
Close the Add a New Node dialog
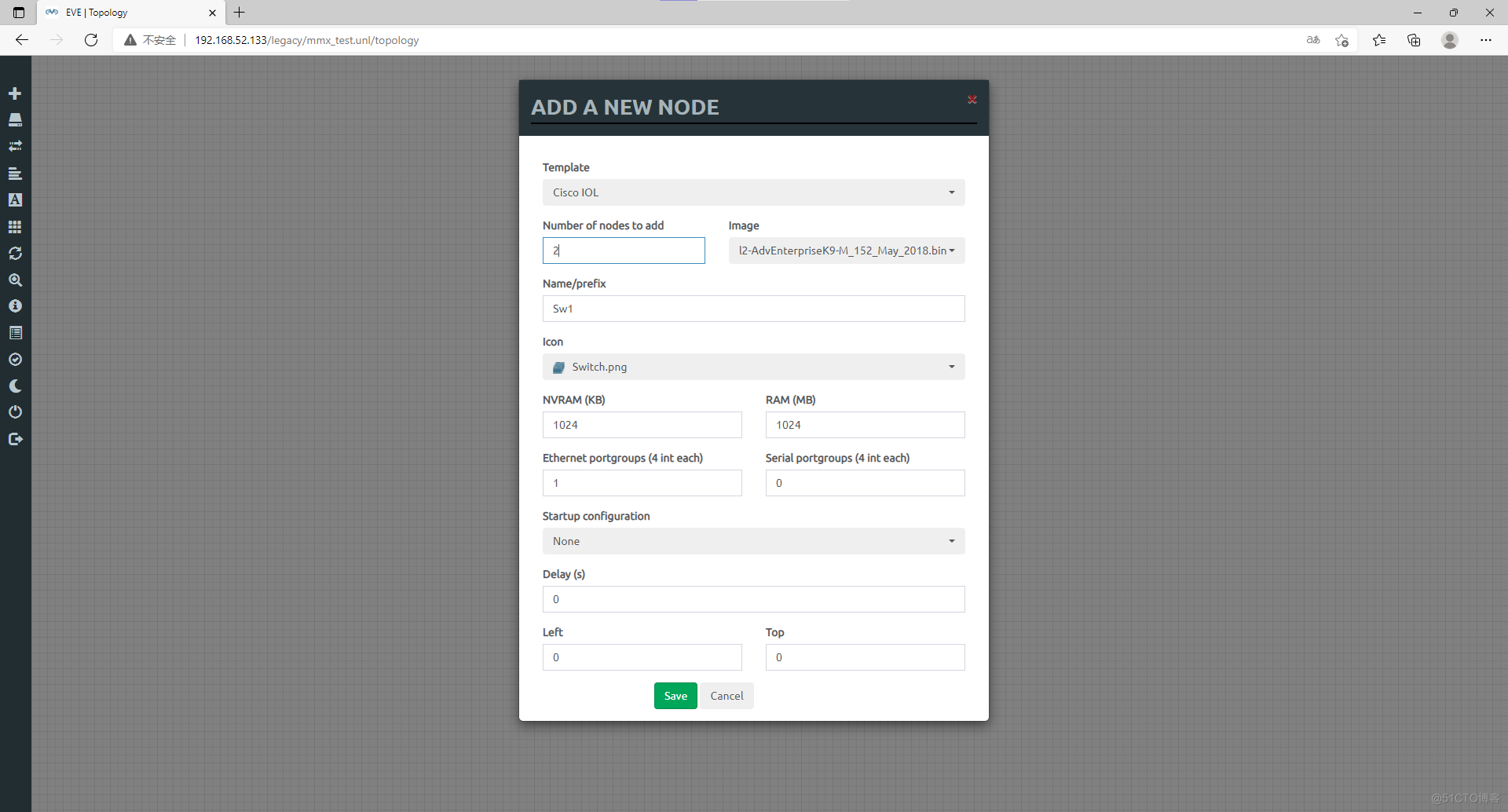[x=972, y=100]
